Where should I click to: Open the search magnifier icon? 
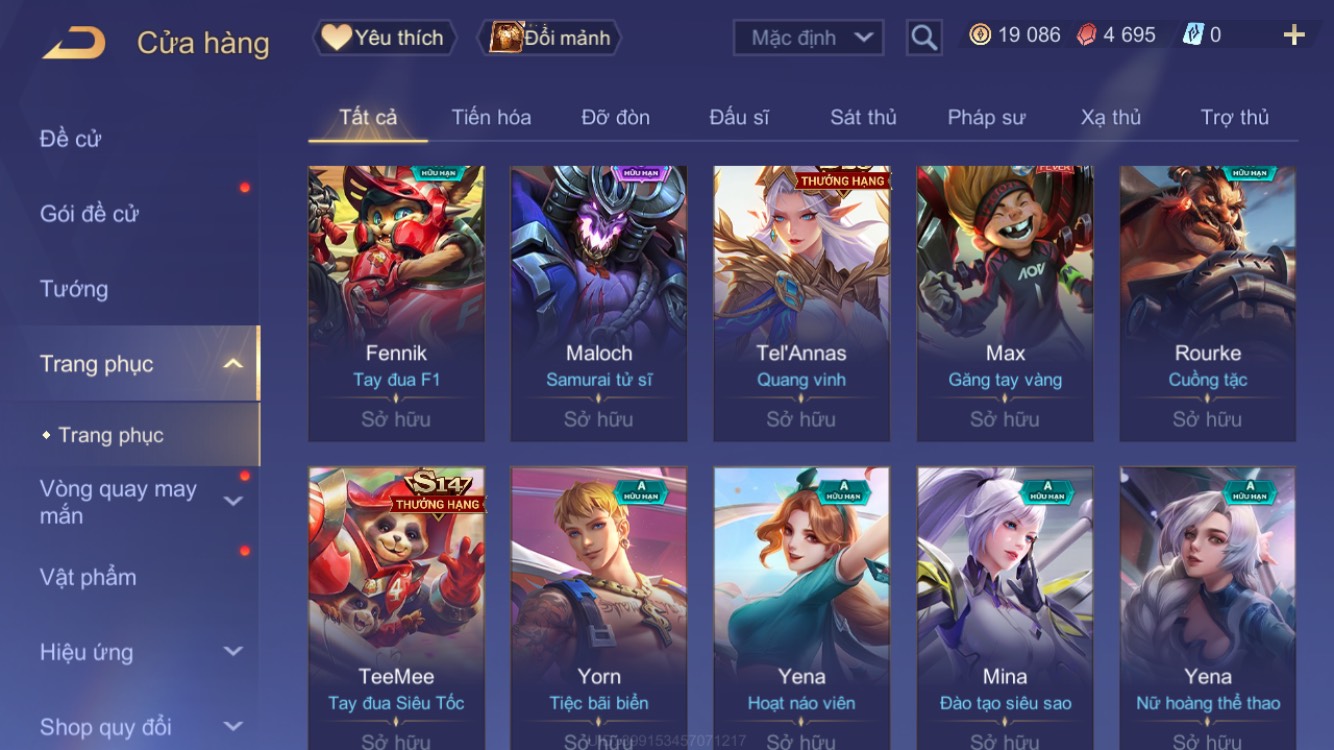[924, 38]
